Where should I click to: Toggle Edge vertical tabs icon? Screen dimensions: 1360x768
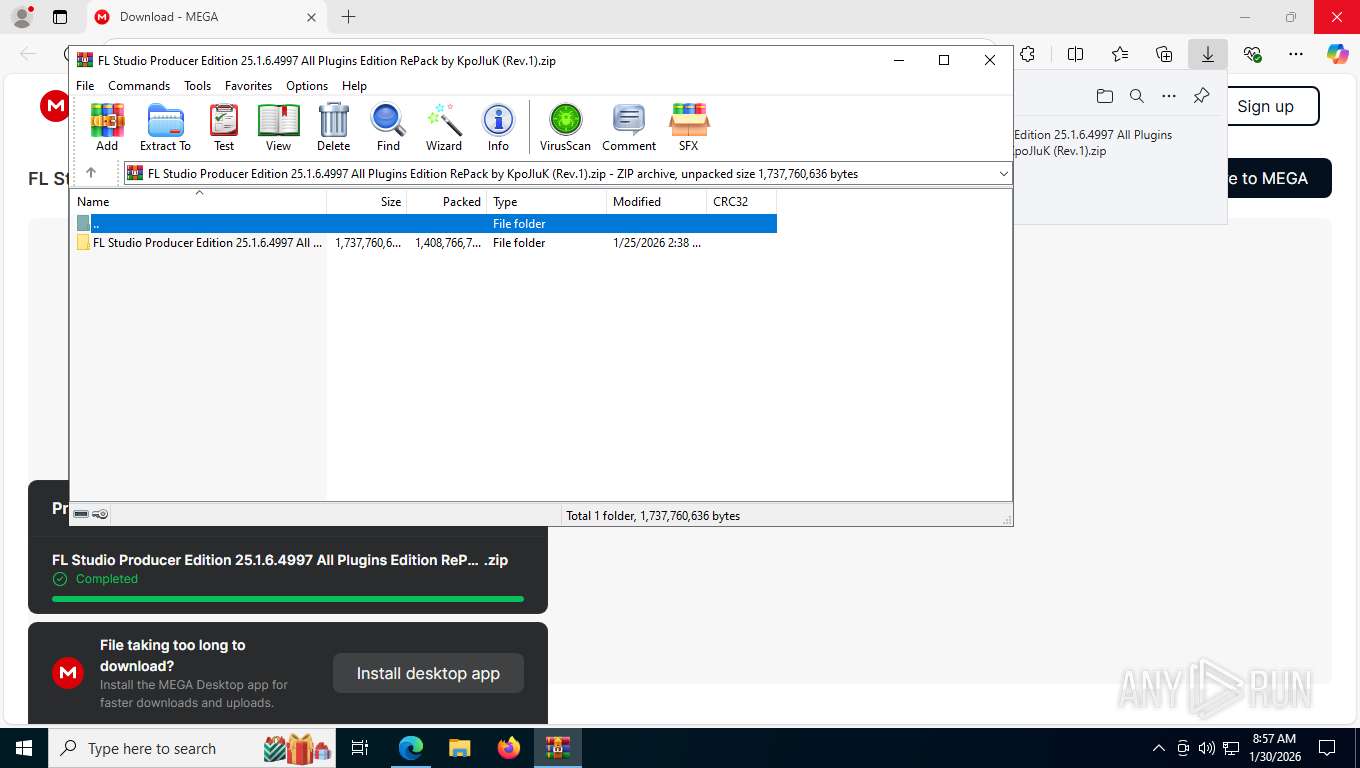tap(60, 17)
